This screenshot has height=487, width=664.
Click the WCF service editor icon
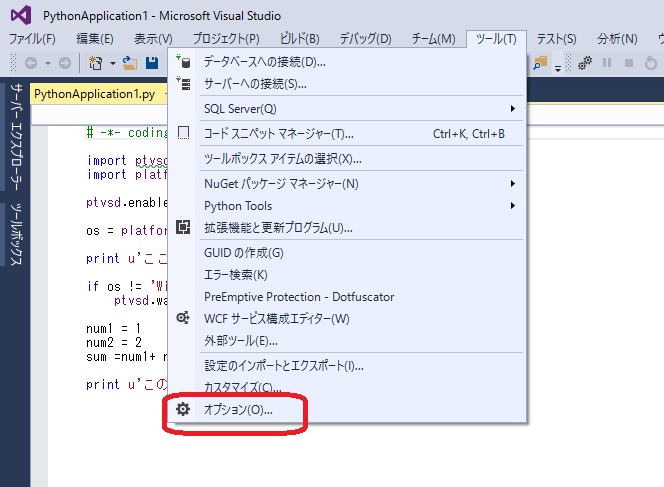click(183, 318)
